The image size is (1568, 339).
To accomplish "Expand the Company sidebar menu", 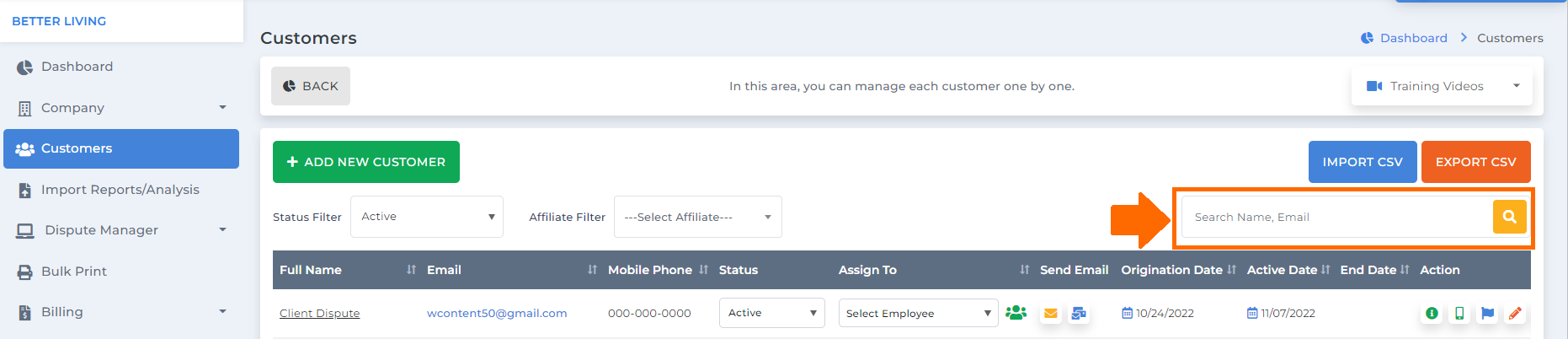I will pos(121,108).
